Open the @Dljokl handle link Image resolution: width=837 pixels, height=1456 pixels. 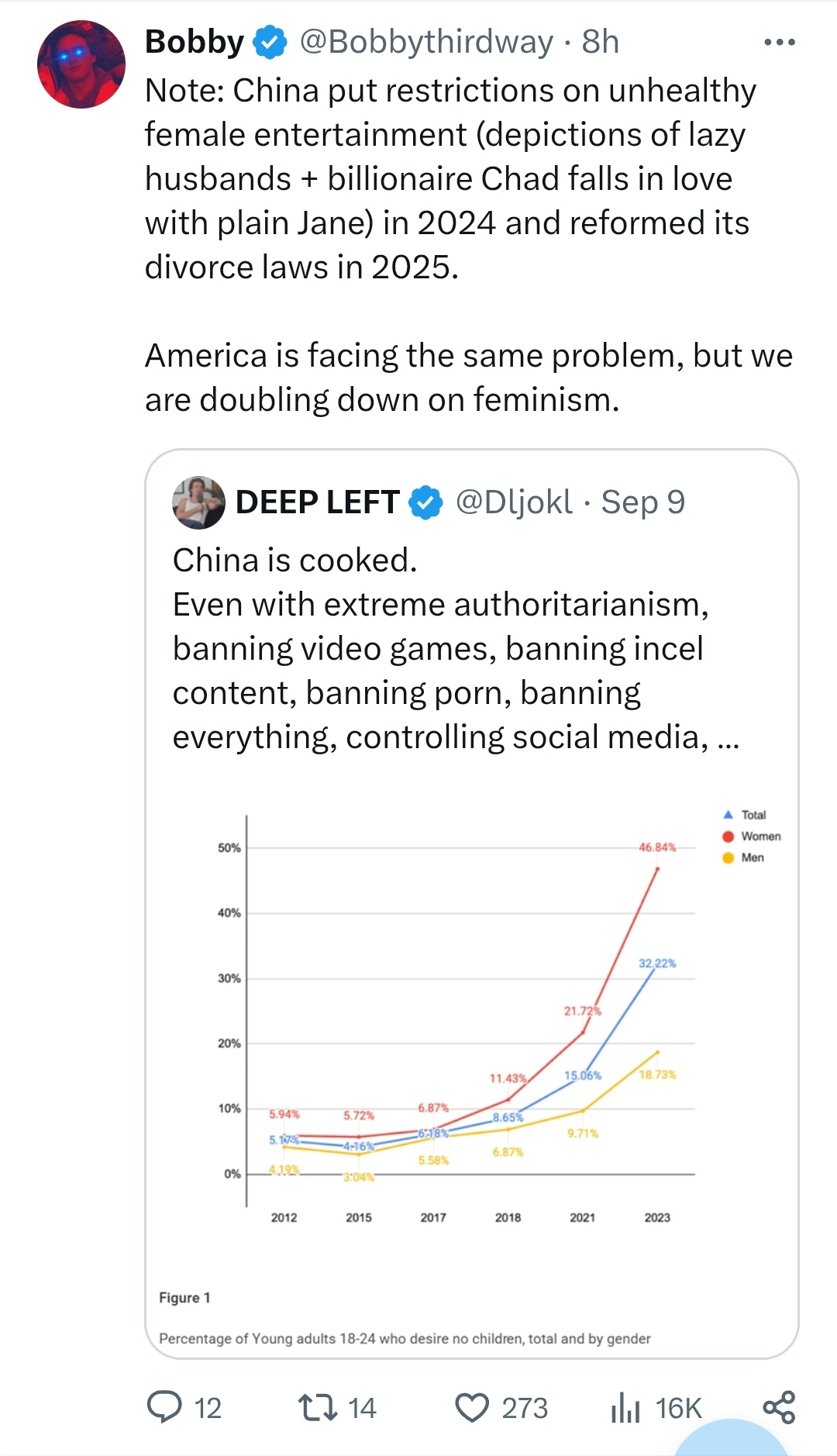pos(514,502)
